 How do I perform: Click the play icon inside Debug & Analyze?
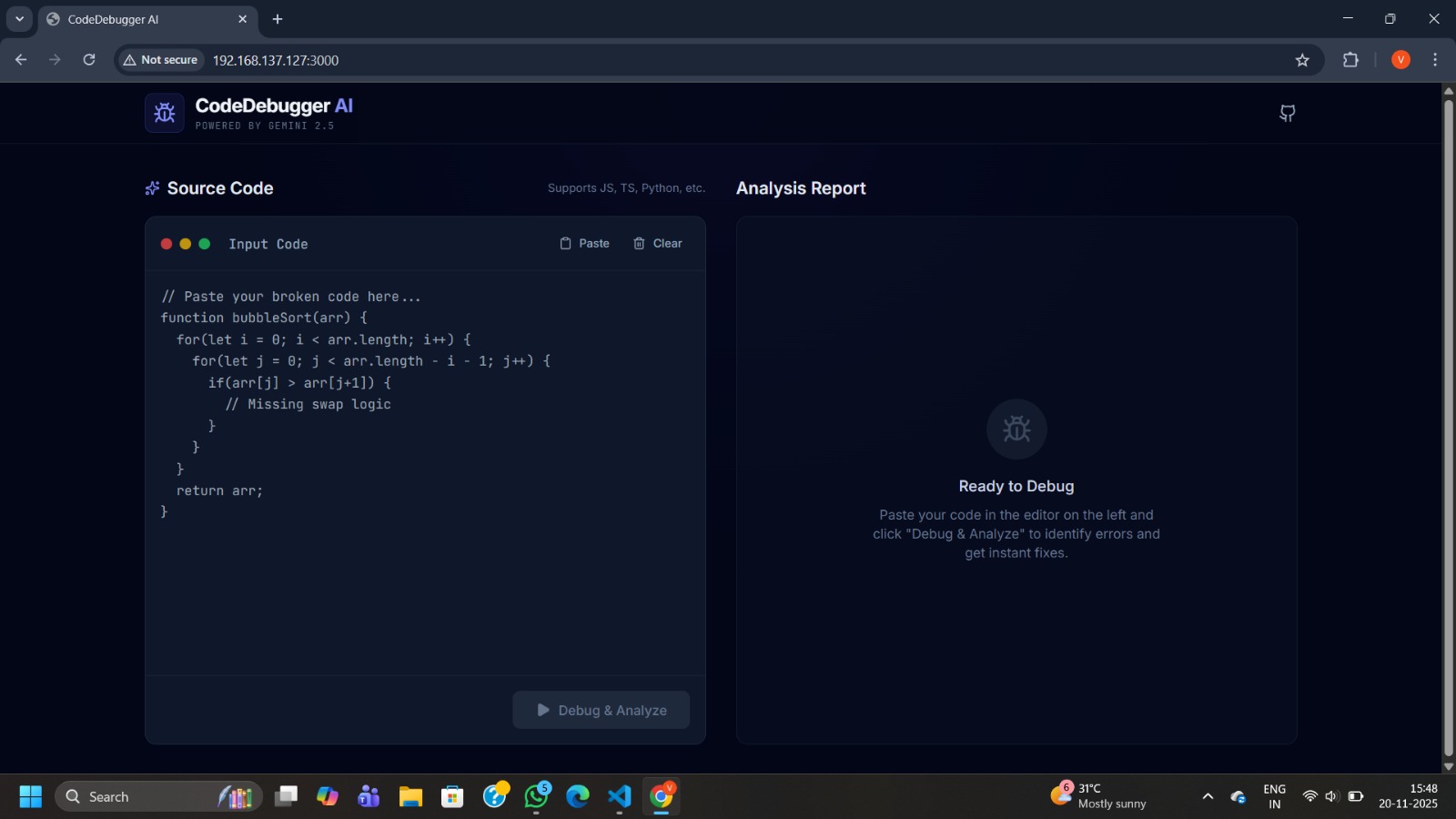click(x=542, y=710)
